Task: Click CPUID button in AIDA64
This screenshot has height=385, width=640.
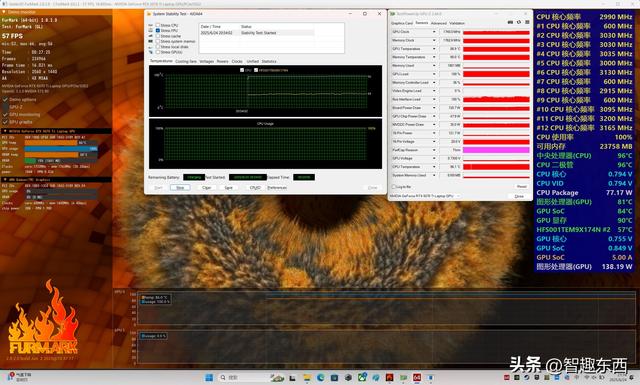Action: pos(255,188)
